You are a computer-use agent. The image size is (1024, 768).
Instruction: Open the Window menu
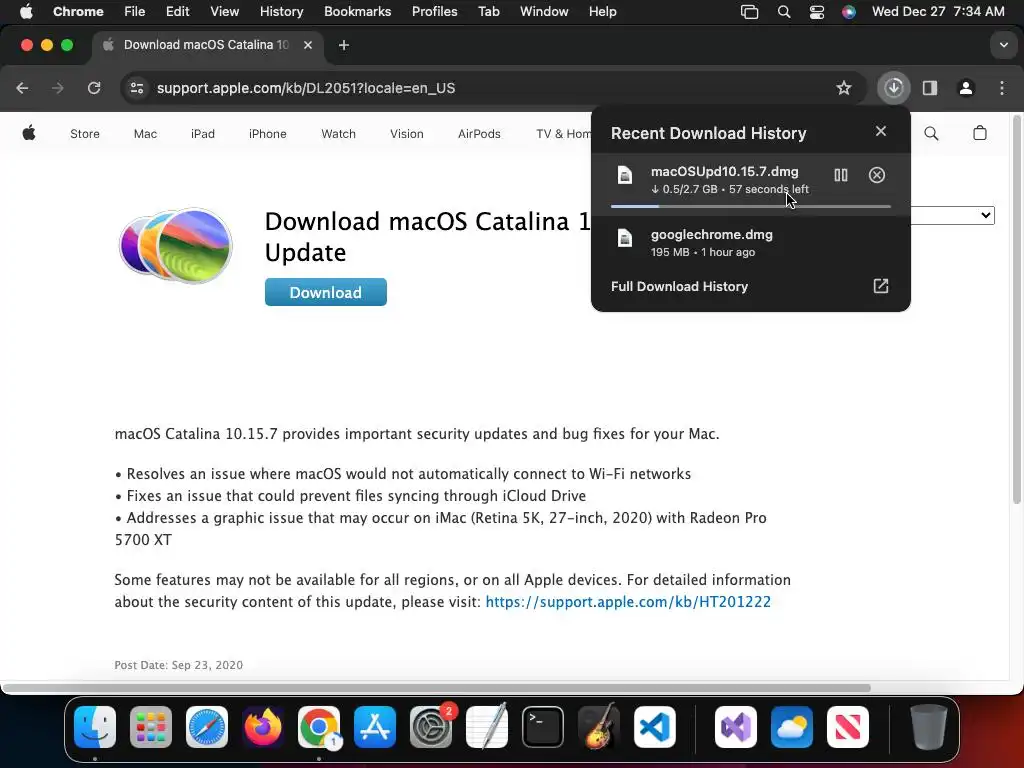point(544,12)
